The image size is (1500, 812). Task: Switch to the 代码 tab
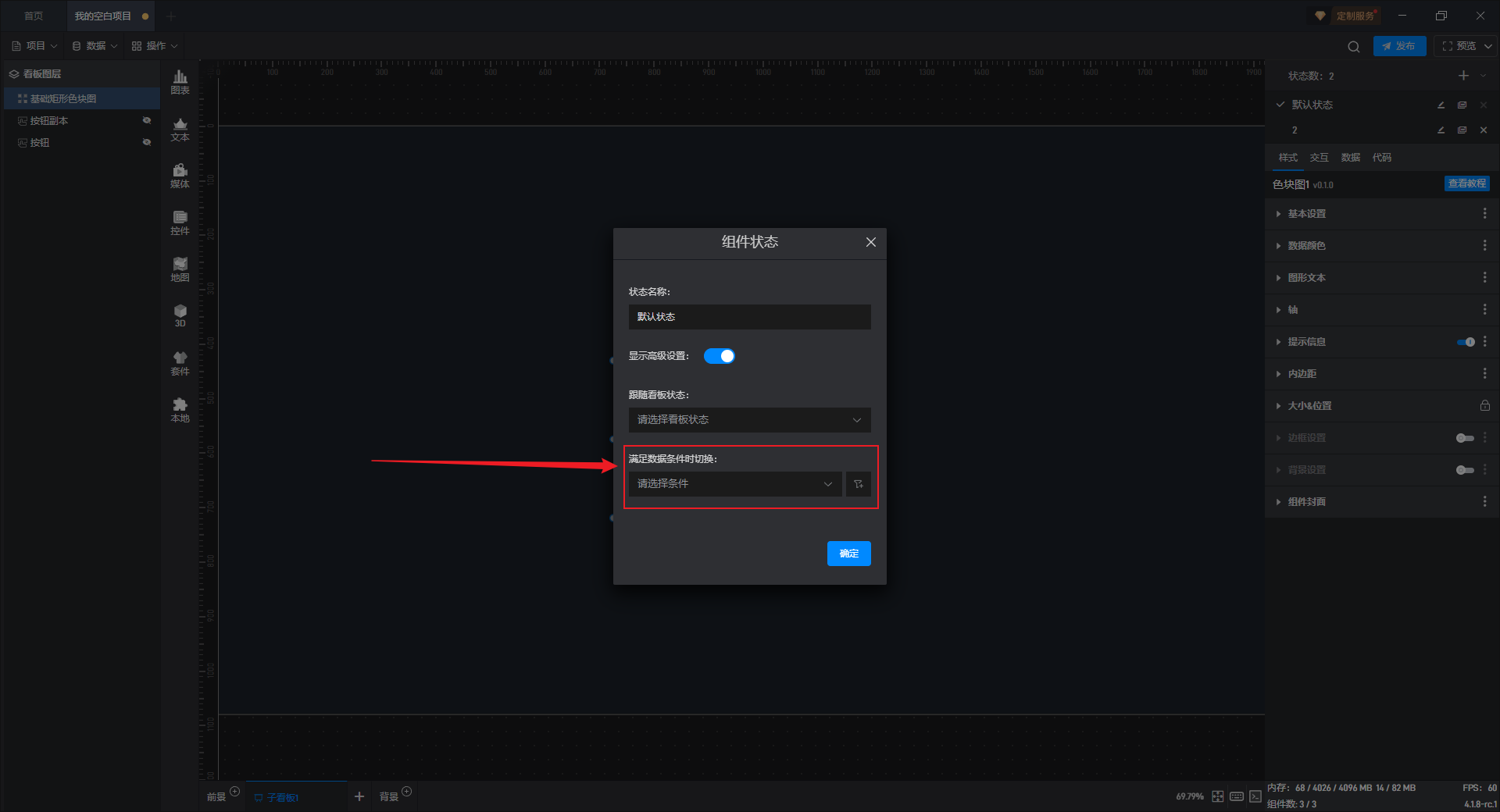[x=1381, y=158]
